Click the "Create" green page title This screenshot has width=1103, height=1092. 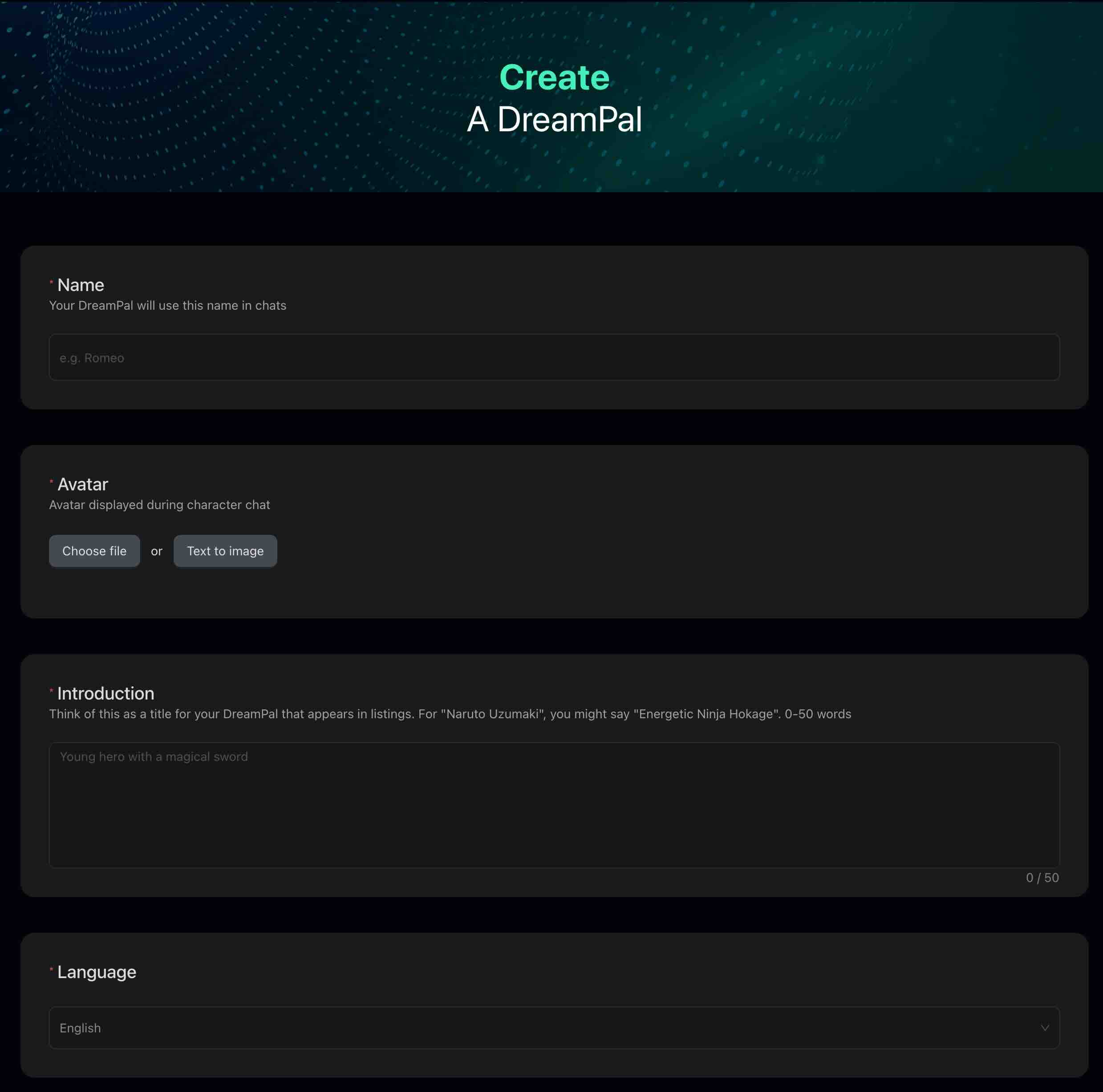coord(554,77)
